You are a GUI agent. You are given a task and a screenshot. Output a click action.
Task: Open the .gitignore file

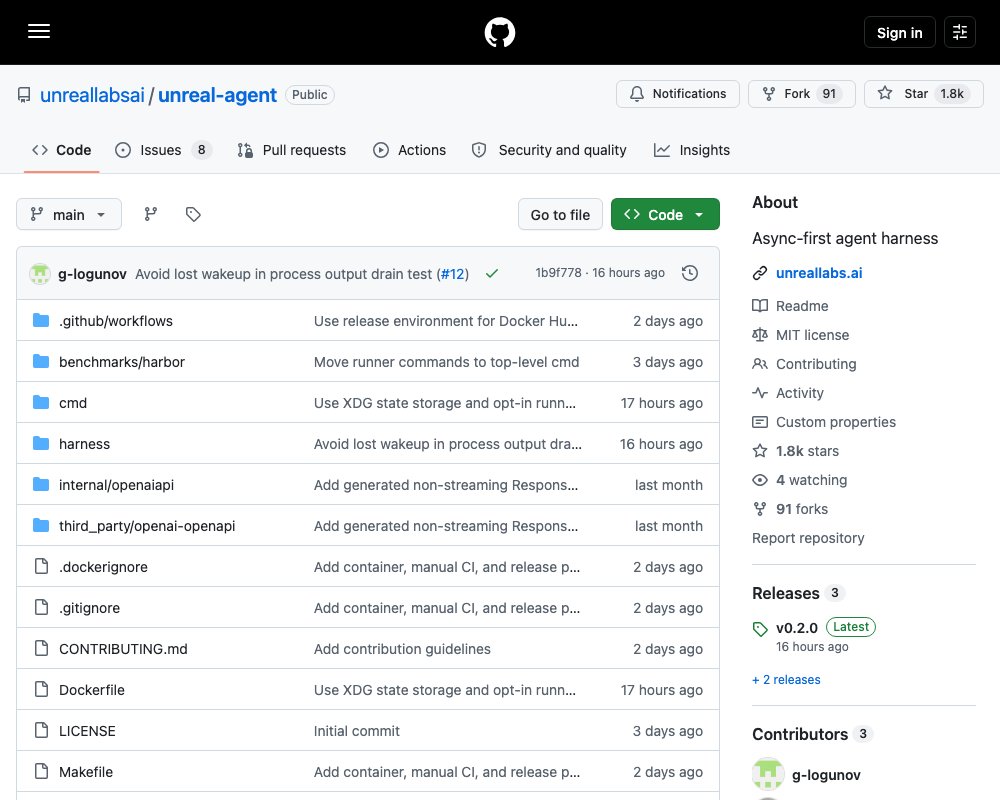tap(89, 608)
